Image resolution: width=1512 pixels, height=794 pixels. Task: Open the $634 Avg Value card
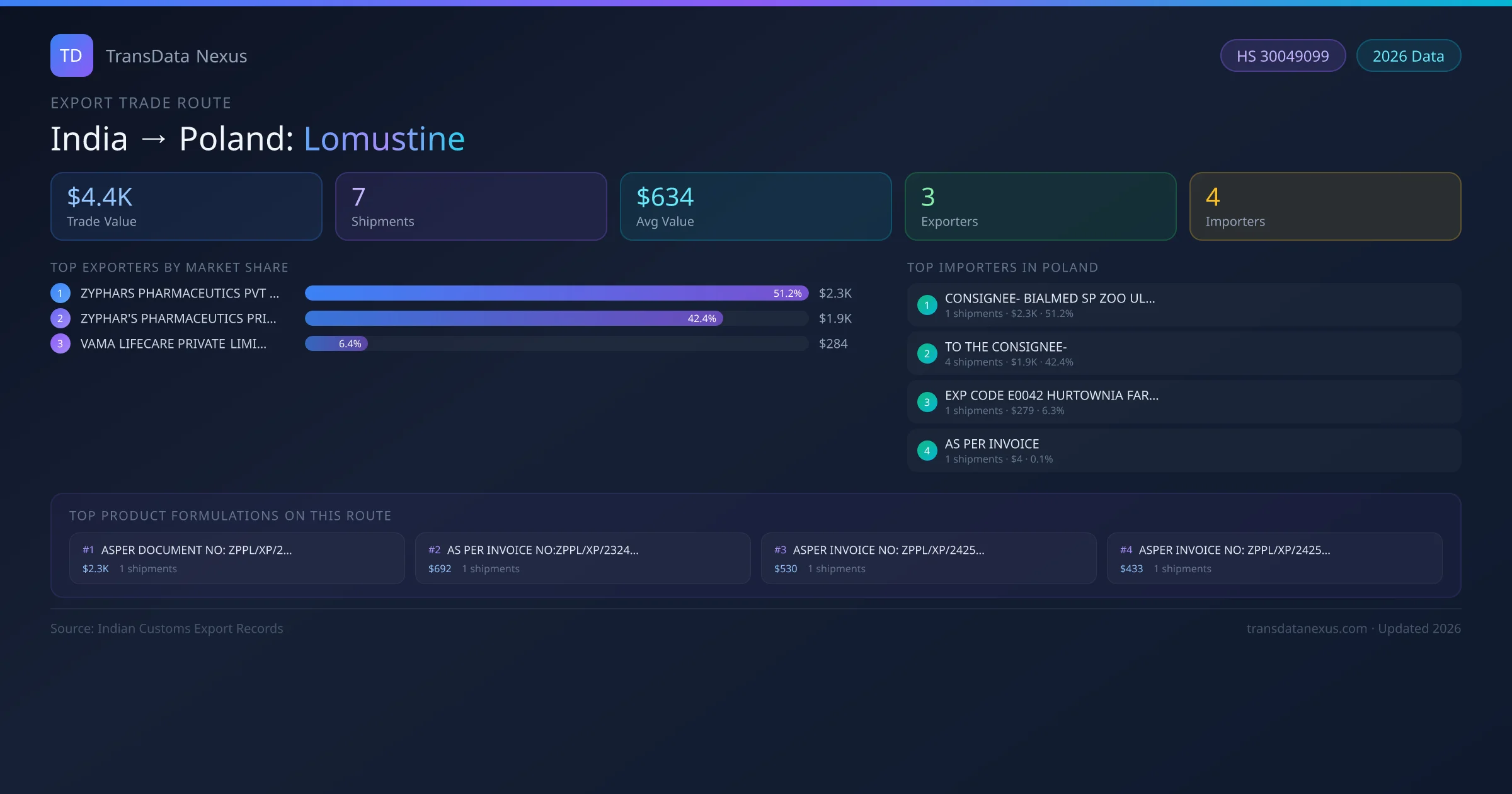(755, 207)
